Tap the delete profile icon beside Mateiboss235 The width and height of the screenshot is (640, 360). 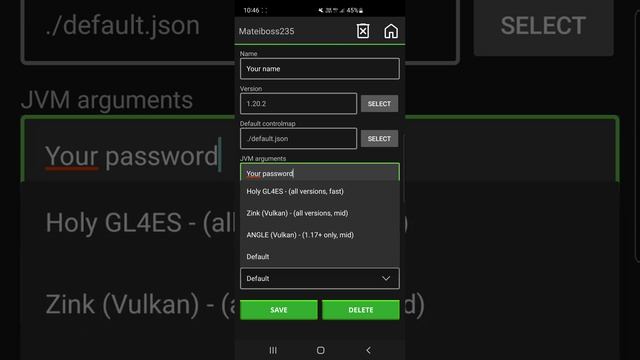coord(363,31)
